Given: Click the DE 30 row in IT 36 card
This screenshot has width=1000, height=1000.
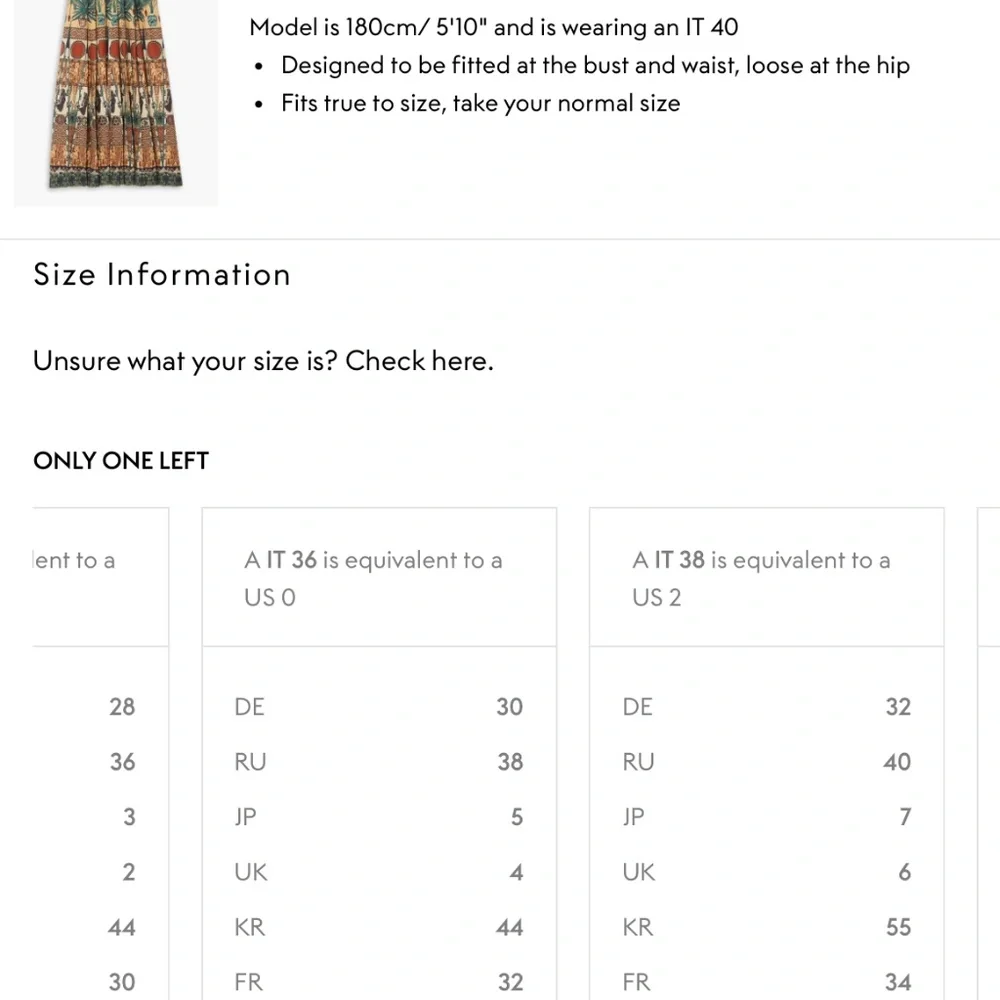Looking at the screenshot, I should pos(379,707).
